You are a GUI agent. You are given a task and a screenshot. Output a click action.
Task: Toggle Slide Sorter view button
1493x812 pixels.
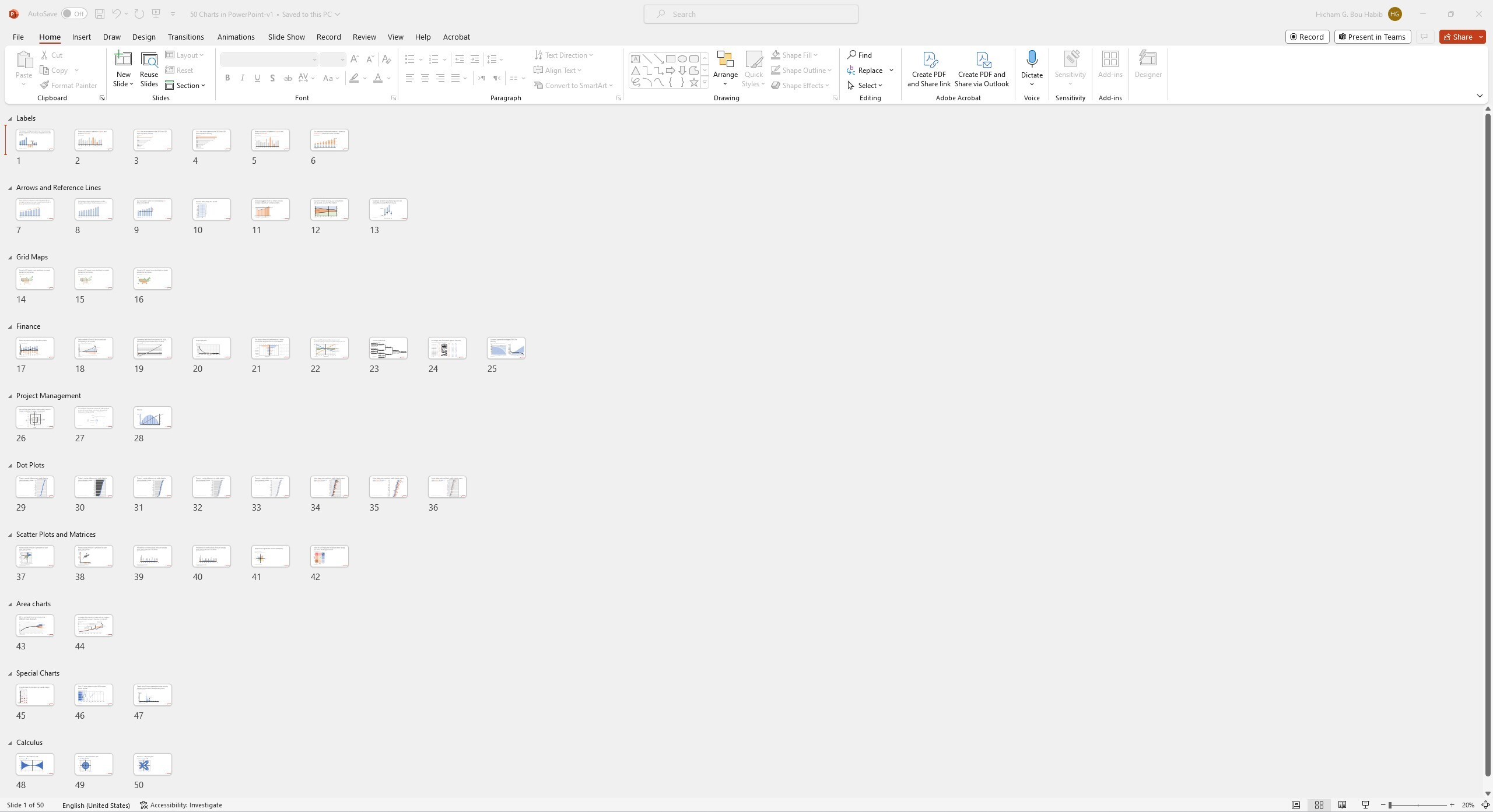point(1319,805)
